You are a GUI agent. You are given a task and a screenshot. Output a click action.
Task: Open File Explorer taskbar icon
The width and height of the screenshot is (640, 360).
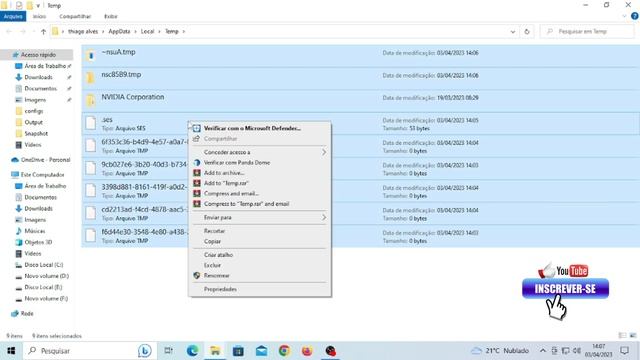coord(215,351)
